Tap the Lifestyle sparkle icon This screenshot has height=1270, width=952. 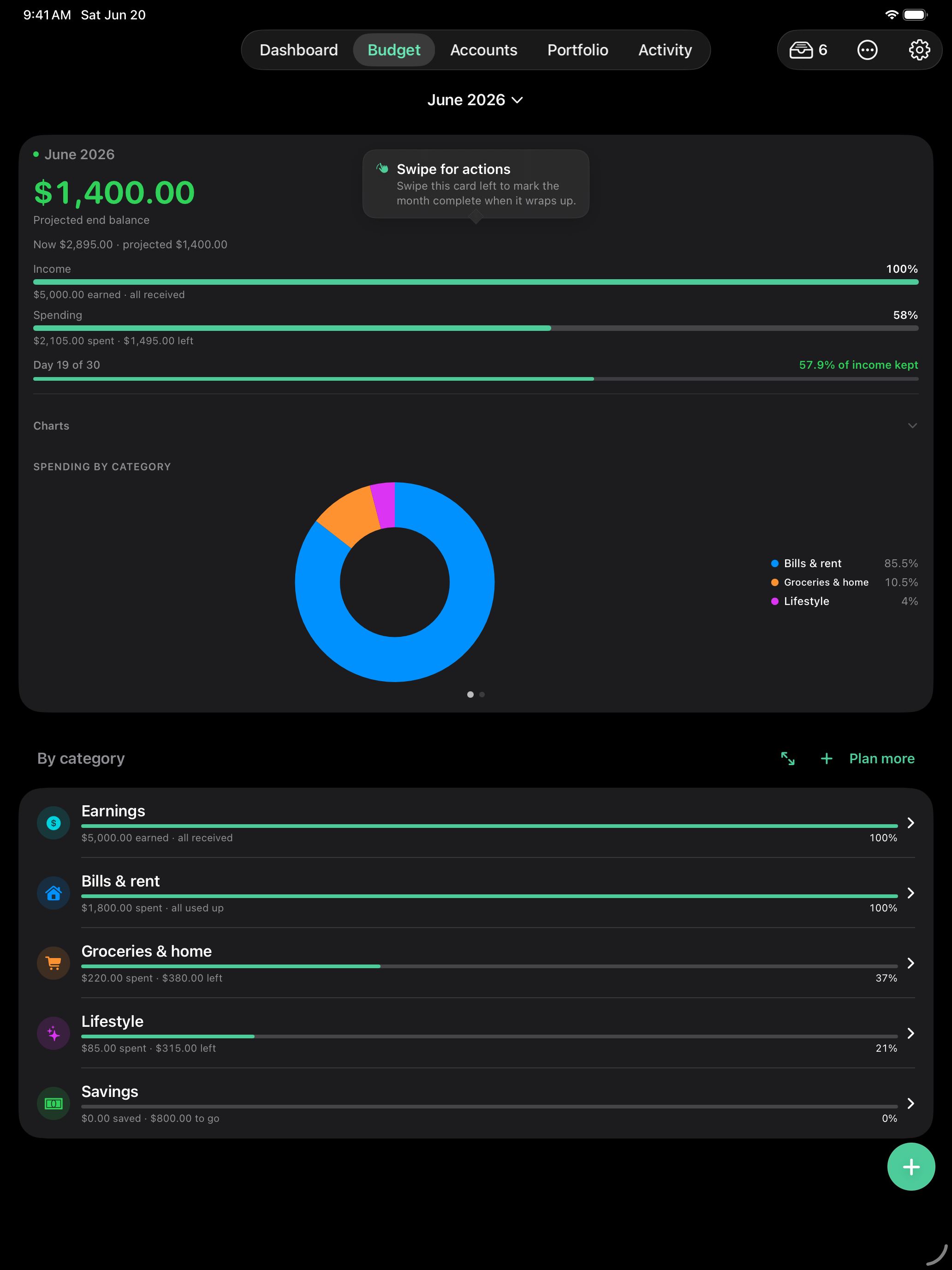54,1033
